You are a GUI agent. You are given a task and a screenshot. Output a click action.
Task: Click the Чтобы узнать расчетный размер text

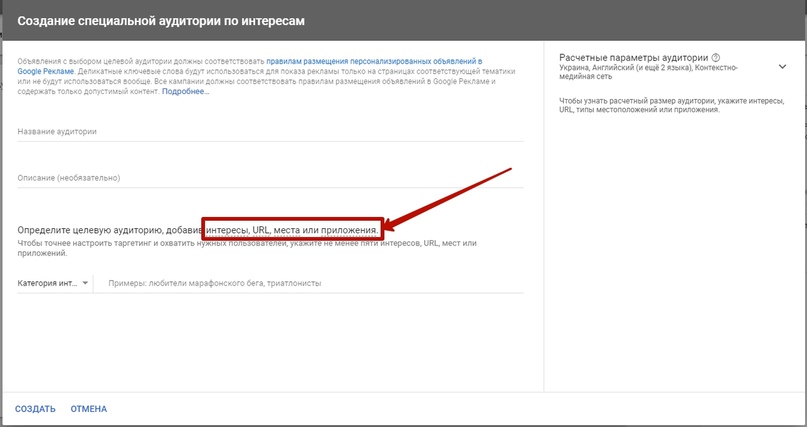click(672, 105)
